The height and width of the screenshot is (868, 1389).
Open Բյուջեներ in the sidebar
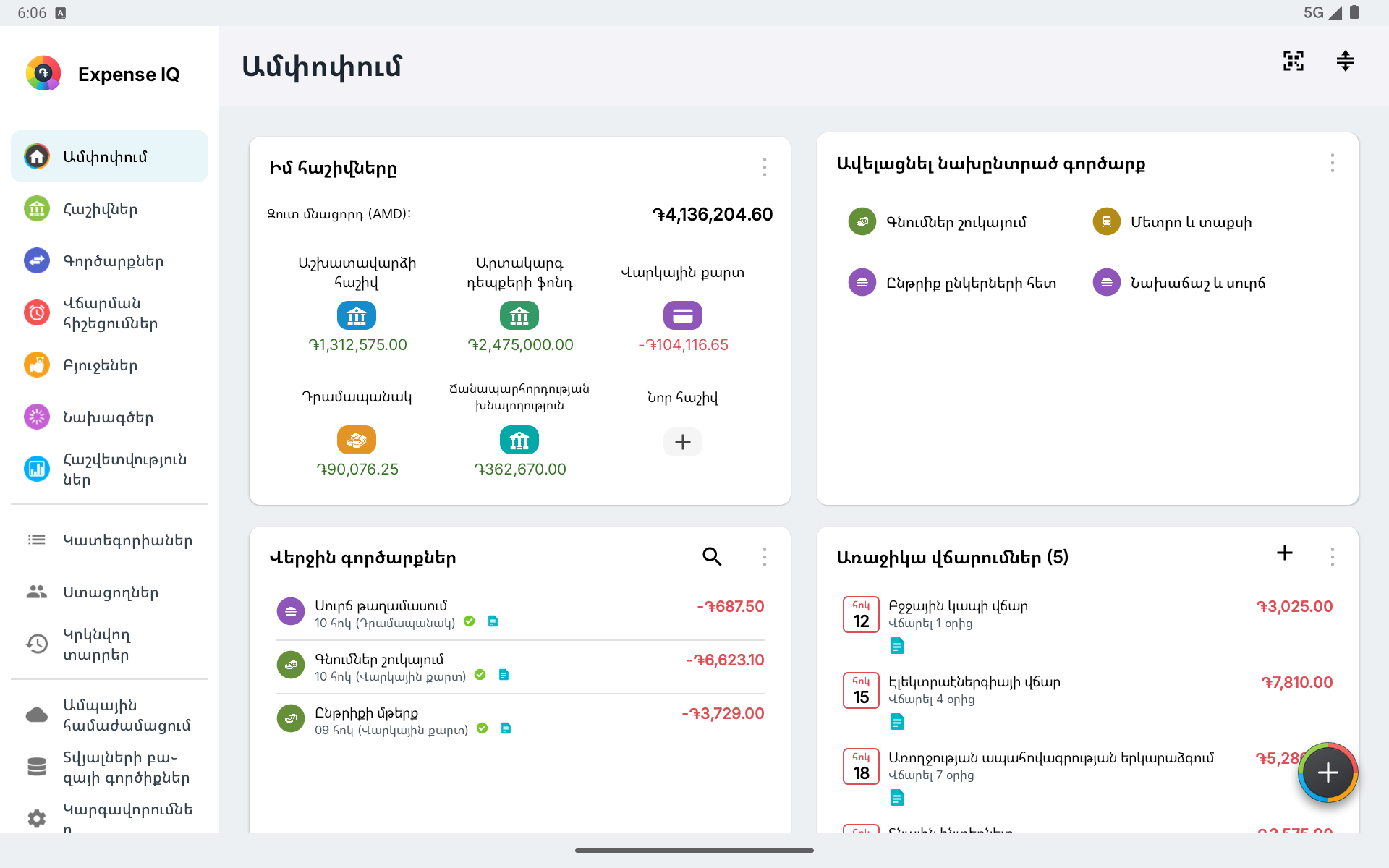click(x=109, y=365)
